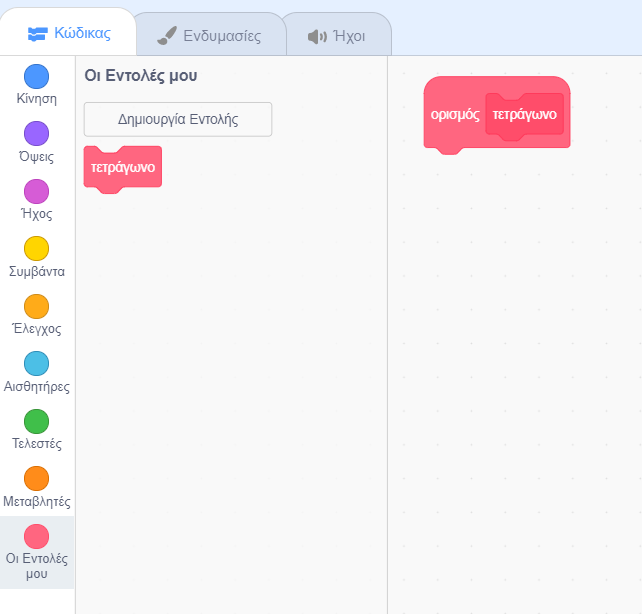
Task: Select the green Τελεστές category circle
Action: coord(36,421)
